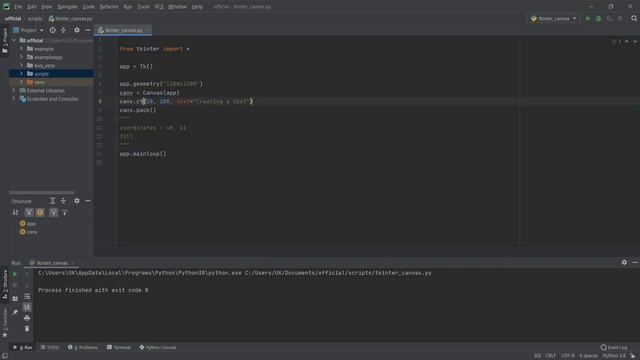Sort Structure items alphabetically
The height and width of the screenshot is (360, 640).
pos(16,212)
